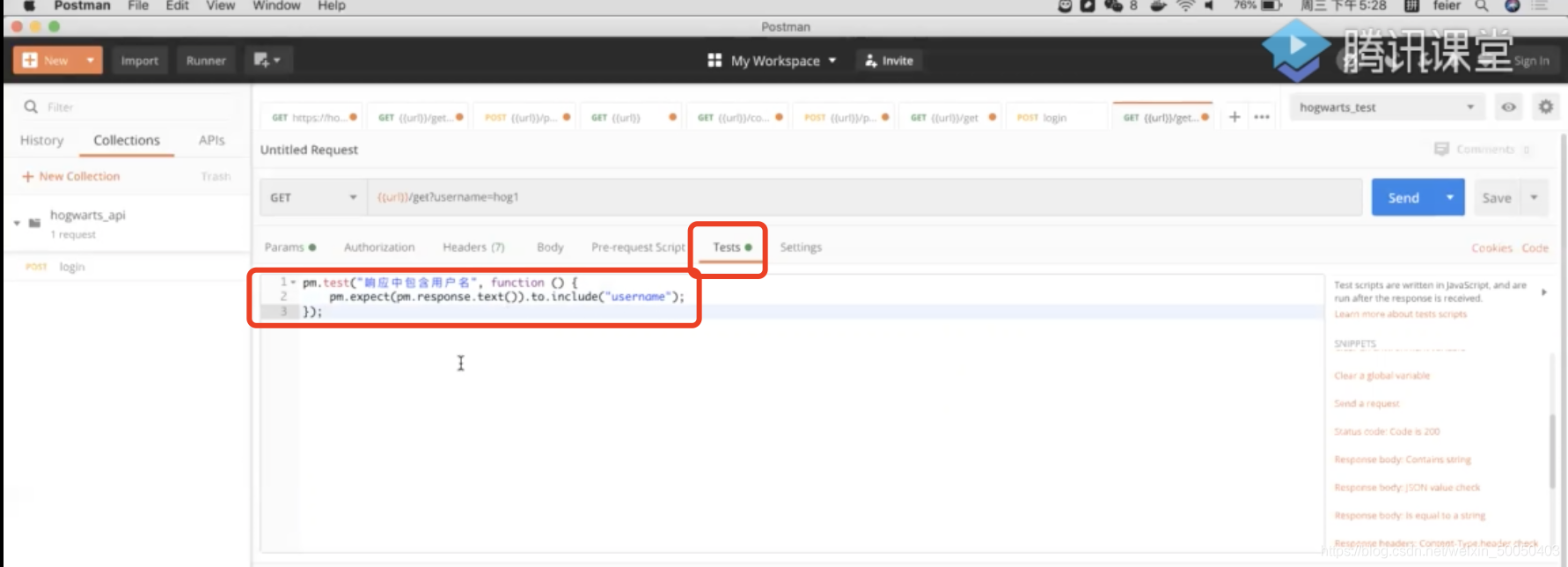Open the View menu
Viewport: 1568px width, 567px height.
(220, 5)
